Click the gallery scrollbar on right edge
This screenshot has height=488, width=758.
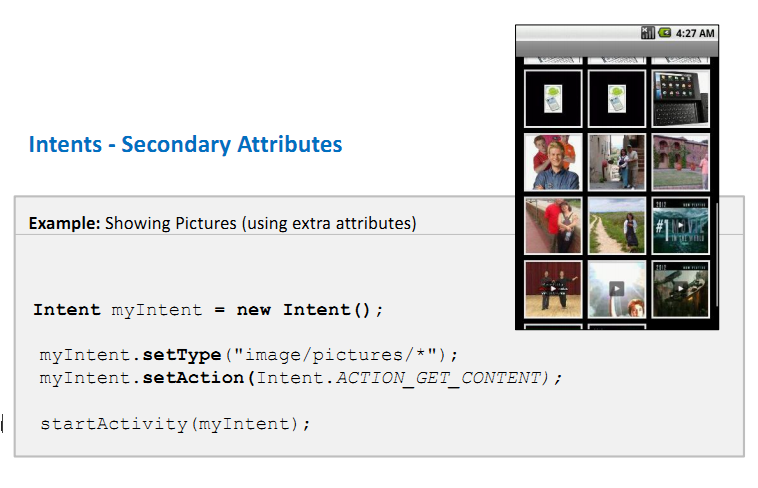click(716, 254)
